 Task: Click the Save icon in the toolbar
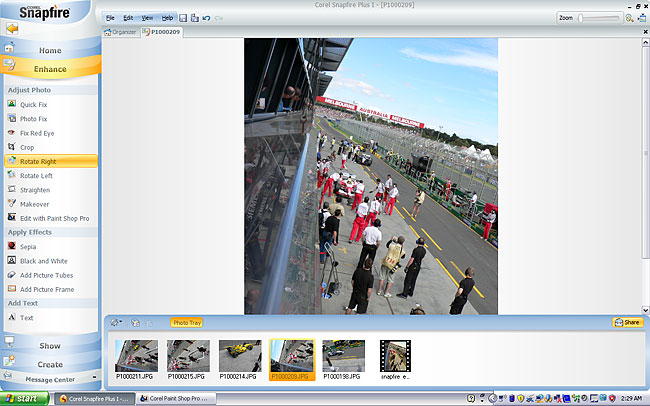click(x=183, y=18)
